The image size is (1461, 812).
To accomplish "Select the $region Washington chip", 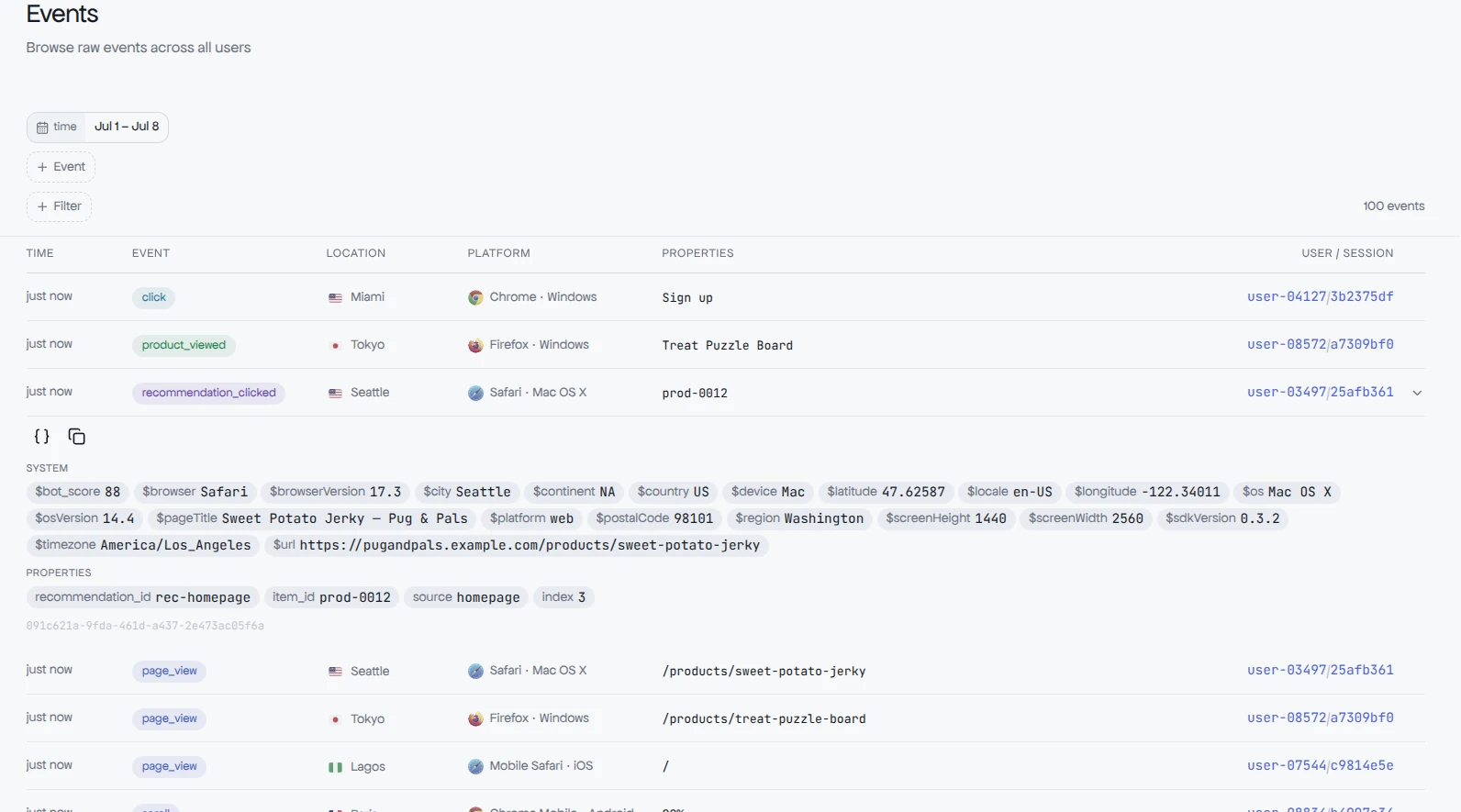I will click(799, 518).
